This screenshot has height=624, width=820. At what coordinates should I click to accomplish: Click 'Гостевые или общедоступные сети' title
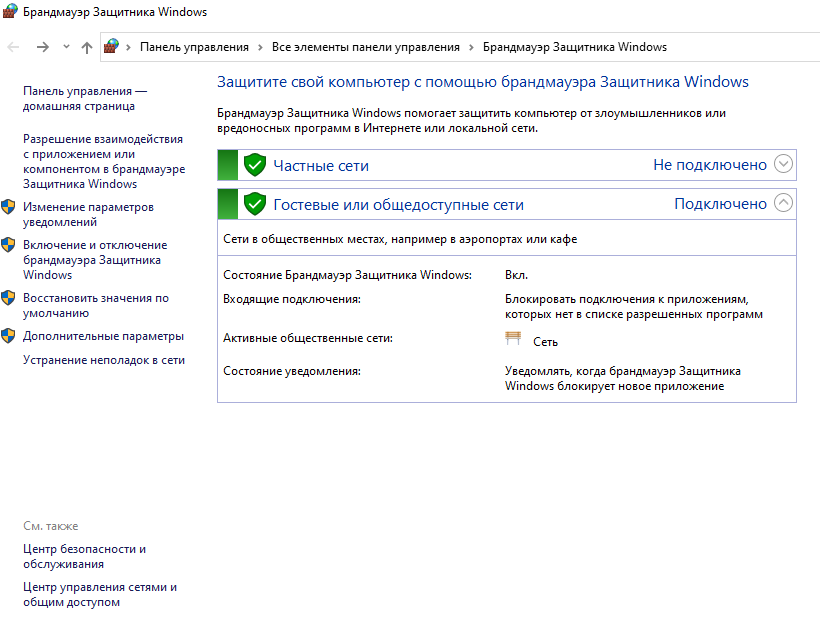coord(398,205)
